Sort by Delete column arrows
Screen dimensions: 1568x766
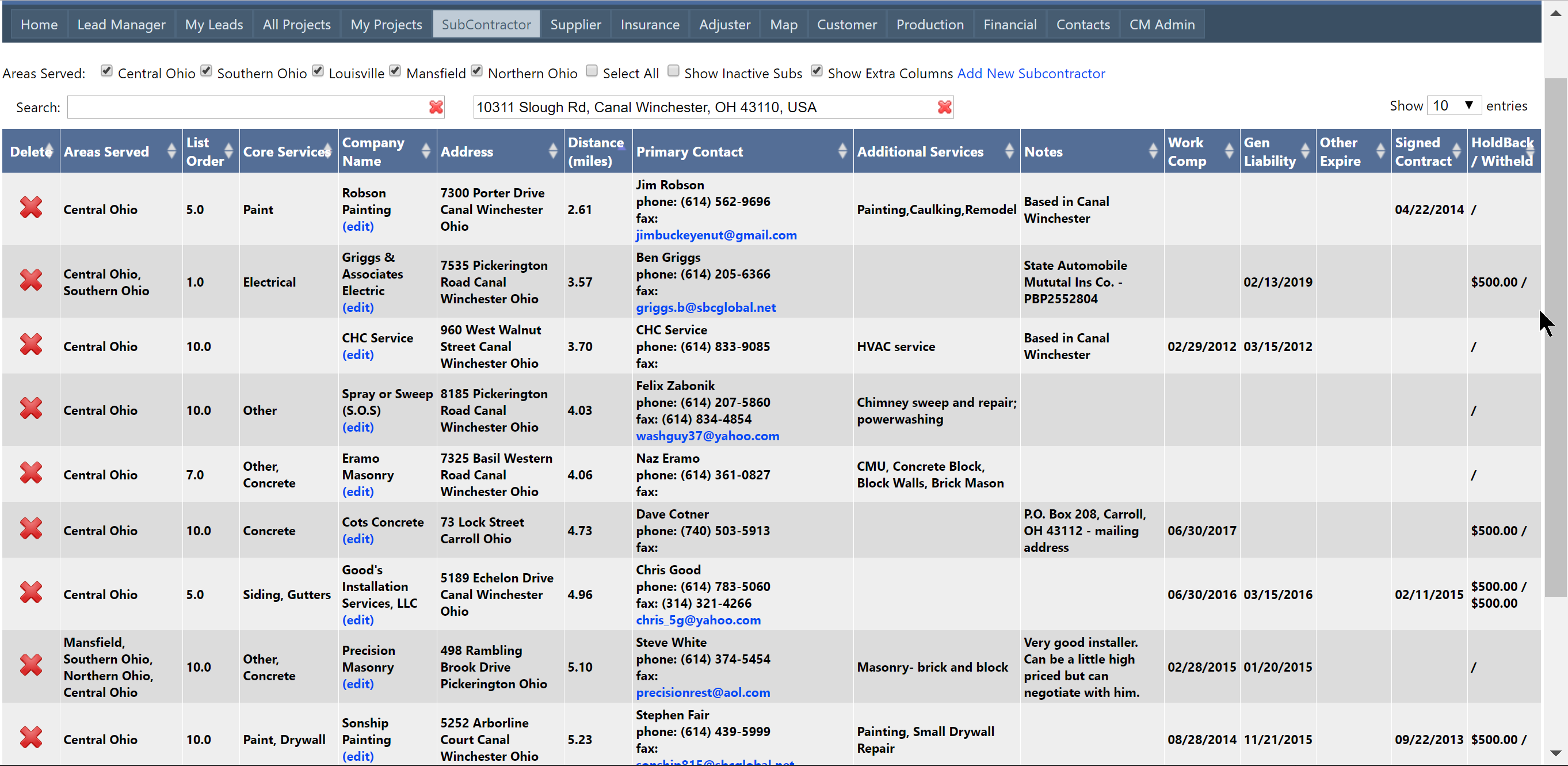[49, 151]
